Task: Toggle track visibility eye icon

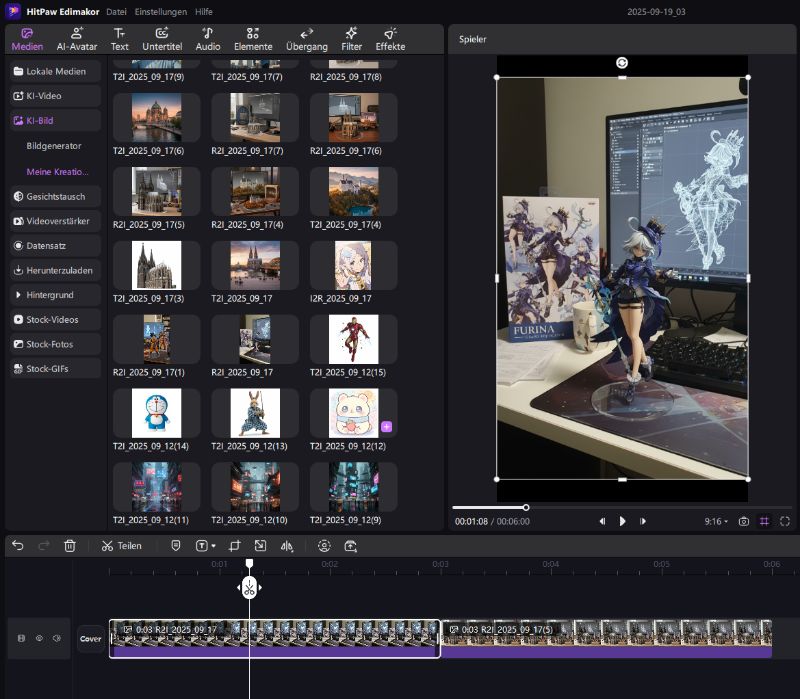Action: (39, 638)
